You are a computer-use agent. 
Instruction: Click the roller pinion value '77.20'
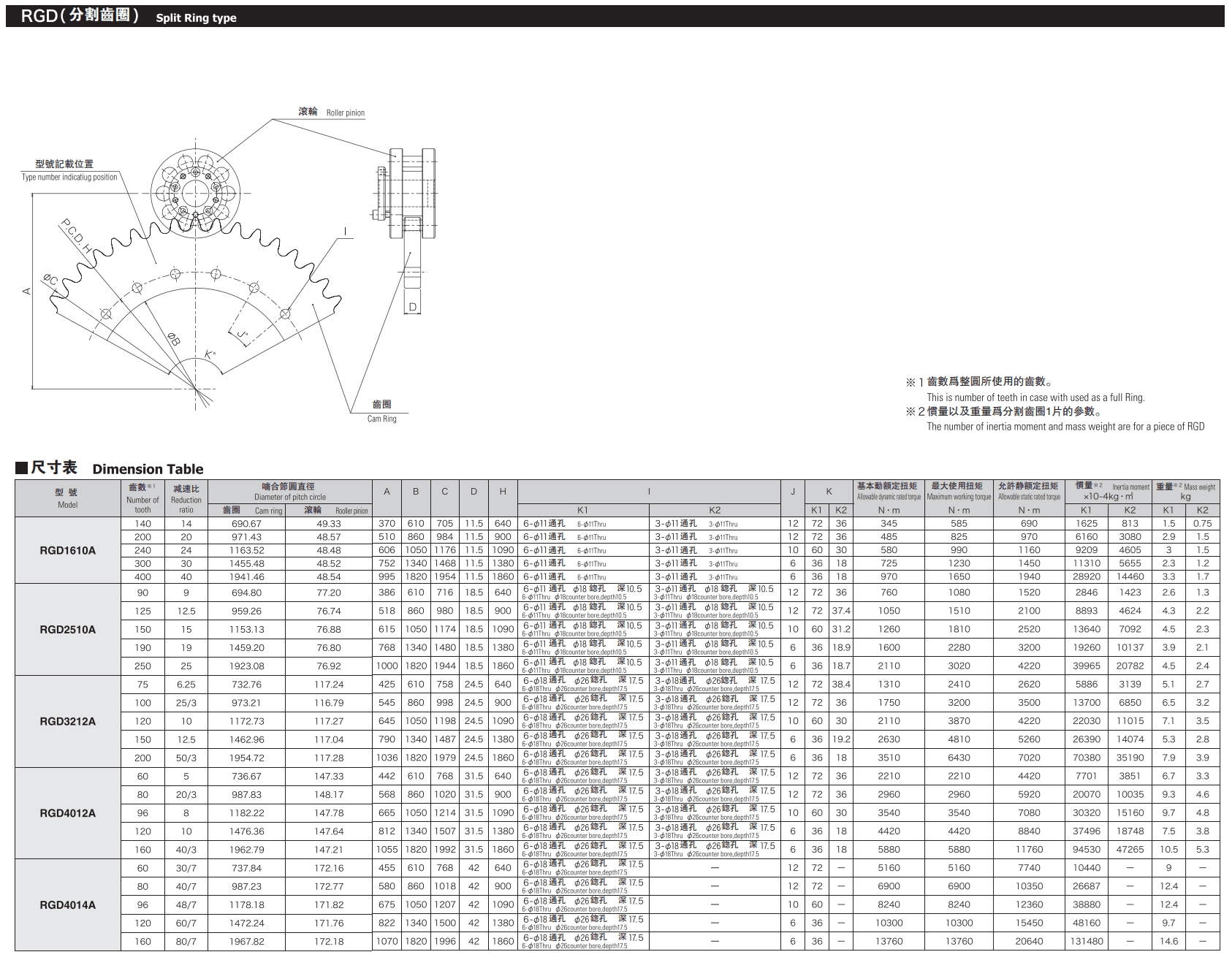(x=328, y=593)
